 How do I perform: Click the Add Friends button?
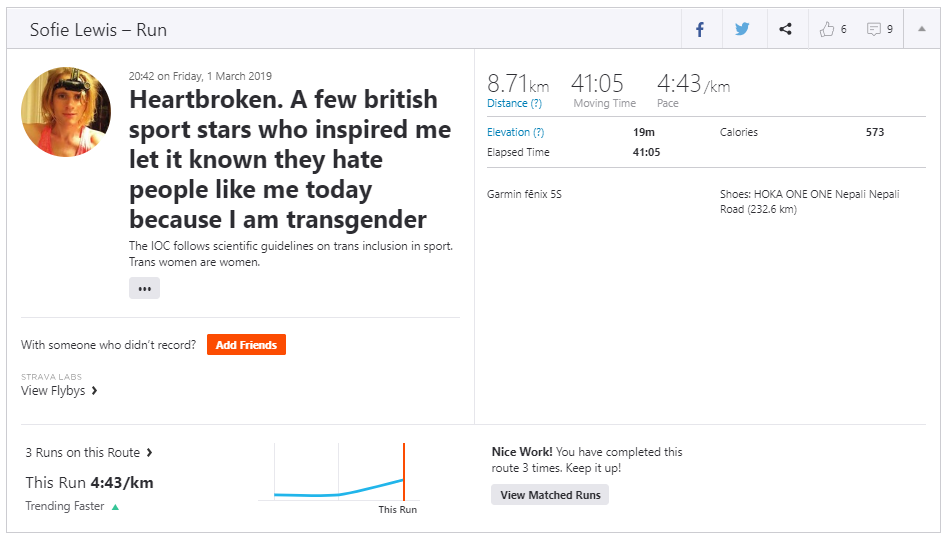[246, 345]
